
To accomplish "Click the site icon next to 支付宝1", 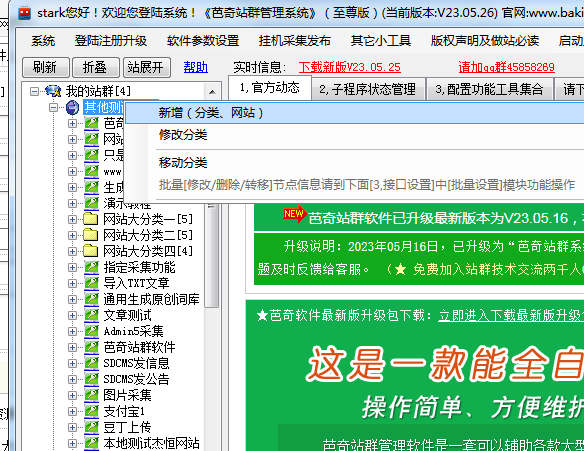I will (91, 411).
